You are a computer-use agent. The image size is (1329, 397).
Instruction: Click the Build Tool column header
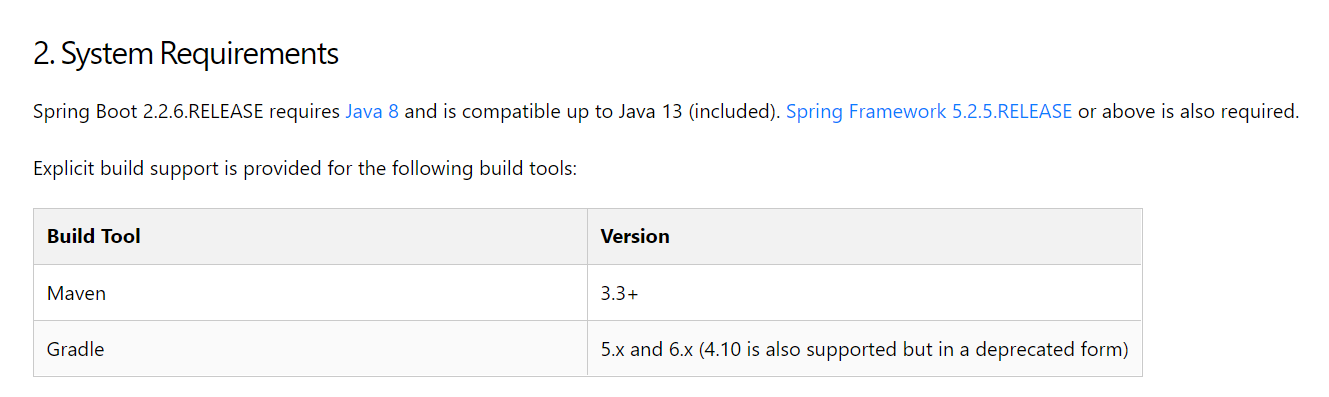point(310,237)
